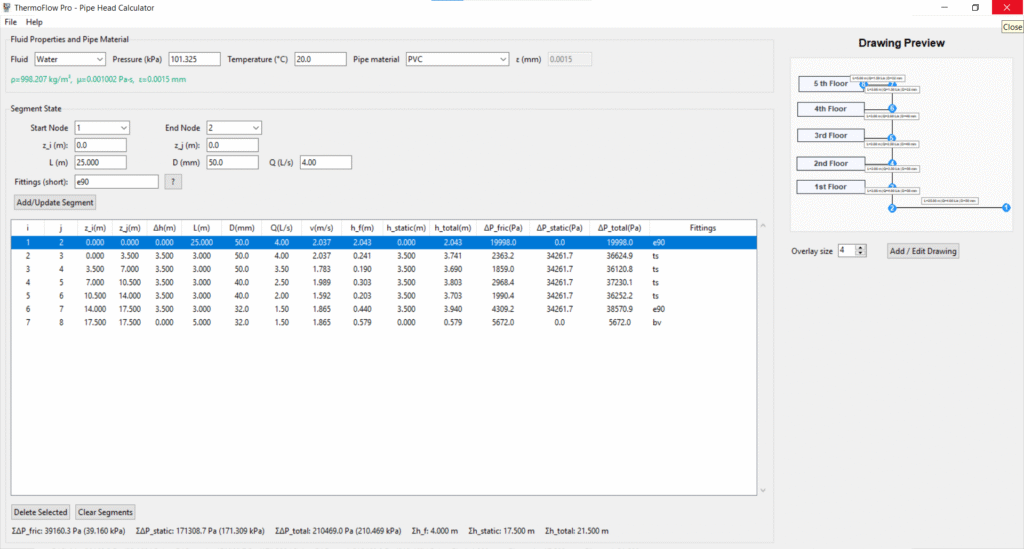Restore the window using the title bar button
1024x549 pixels.
975,7
